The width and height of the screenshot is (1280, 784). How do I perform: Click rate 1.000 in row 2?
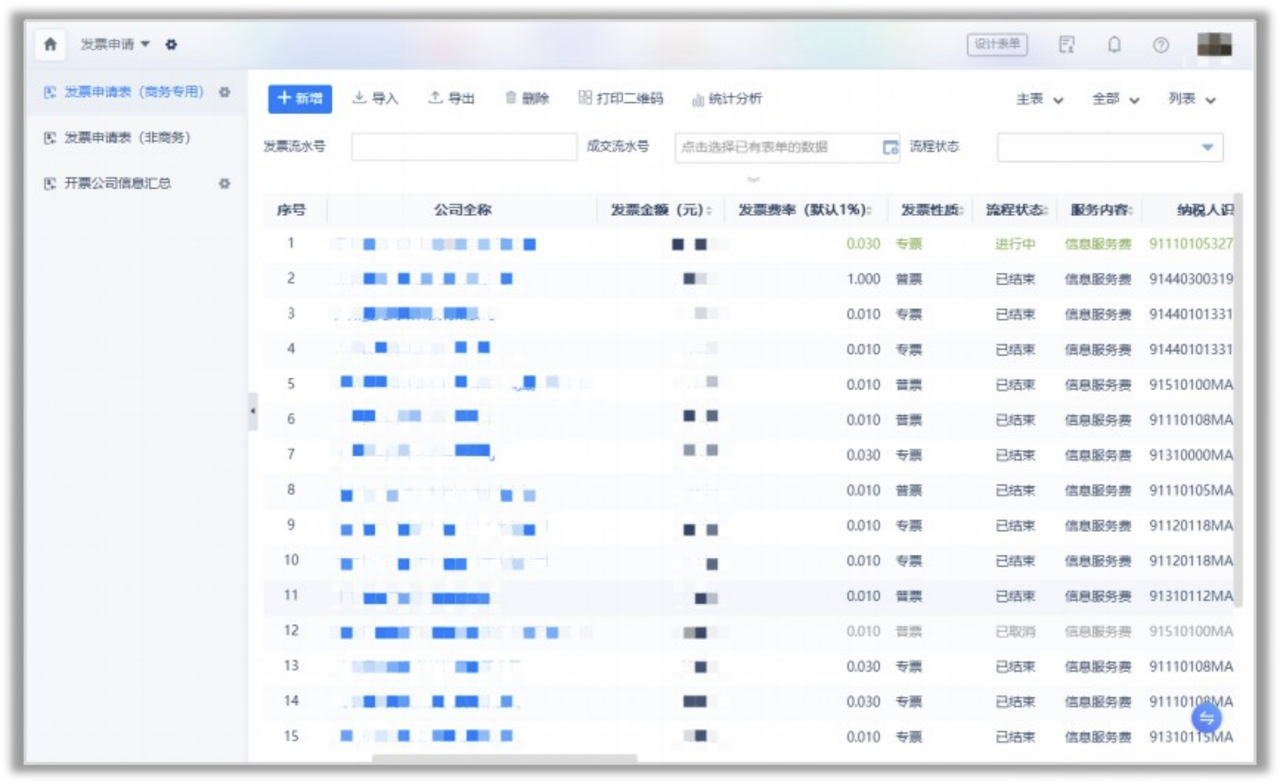[863, 279]
